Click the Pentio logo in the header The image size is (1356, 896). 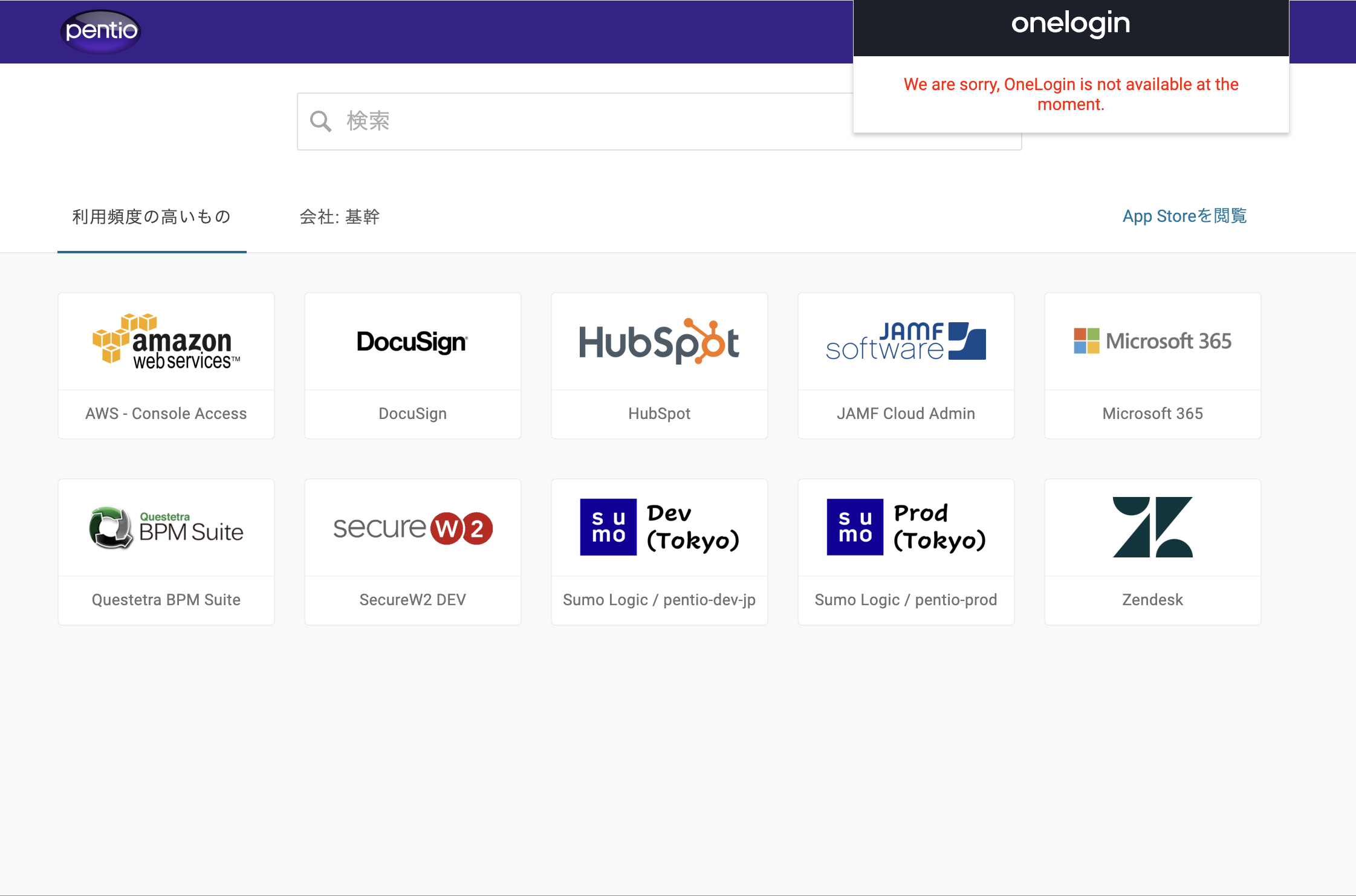[101, 31]
